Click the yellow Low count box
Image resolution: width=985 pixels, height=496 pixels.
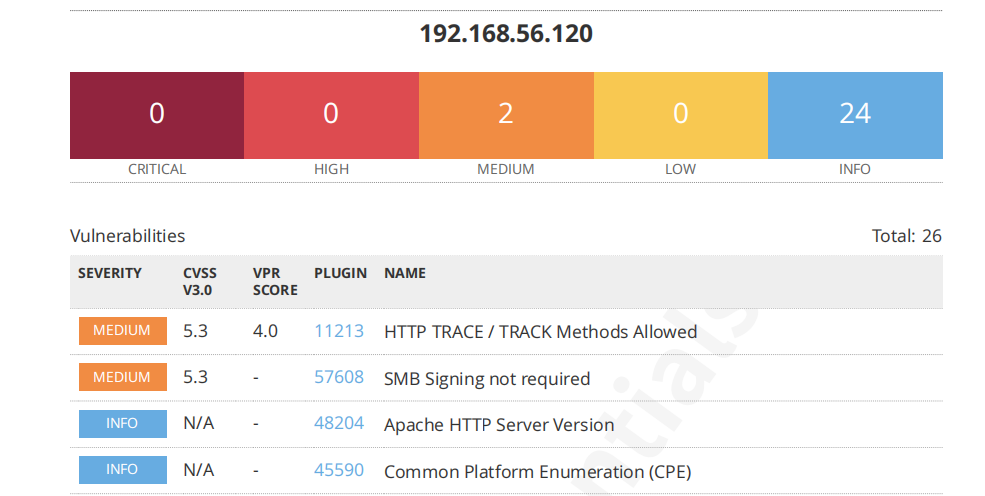(x=680, y=115)
